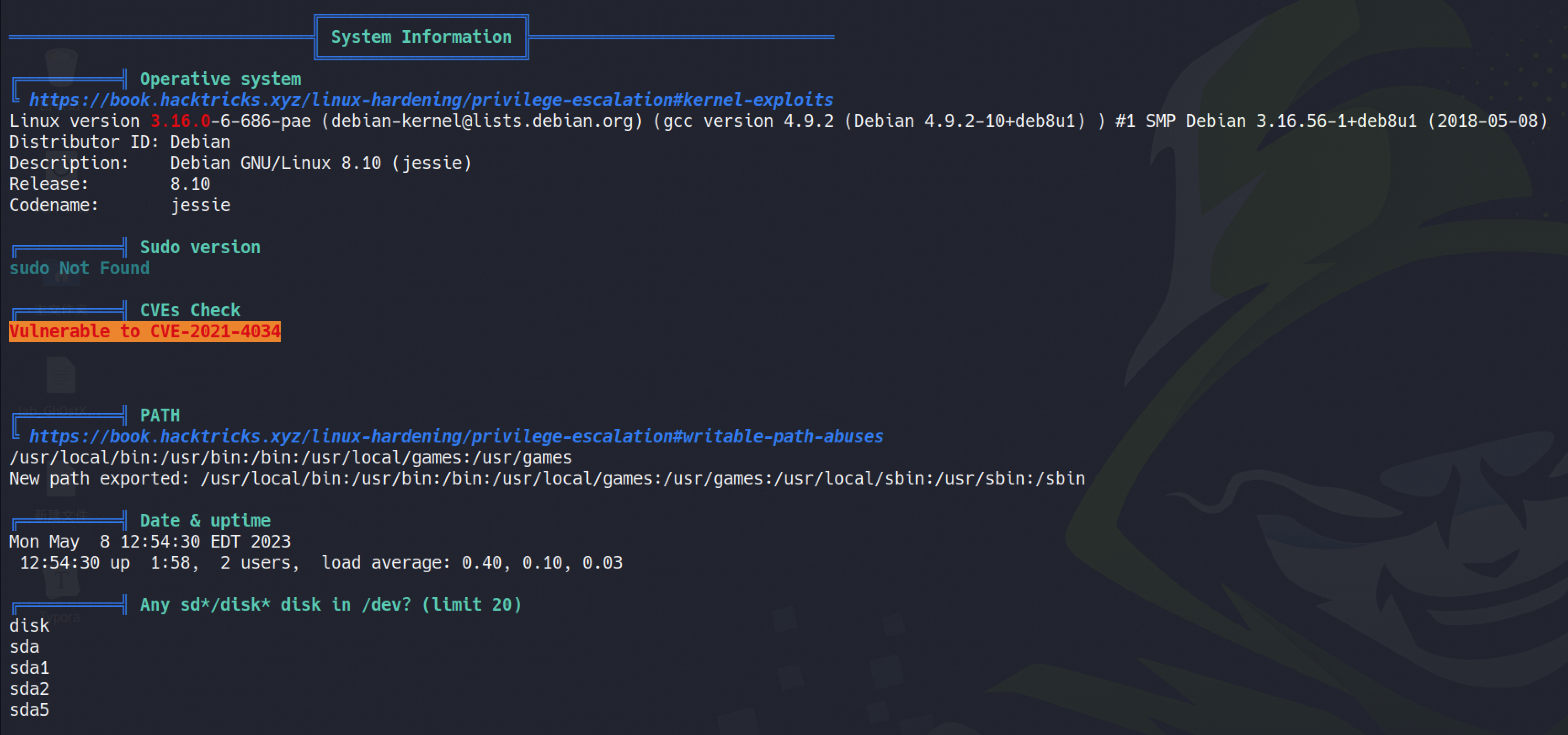Click the sudo Not Found text
This screenshot has width=1568, height=735.
coord(79,268)
